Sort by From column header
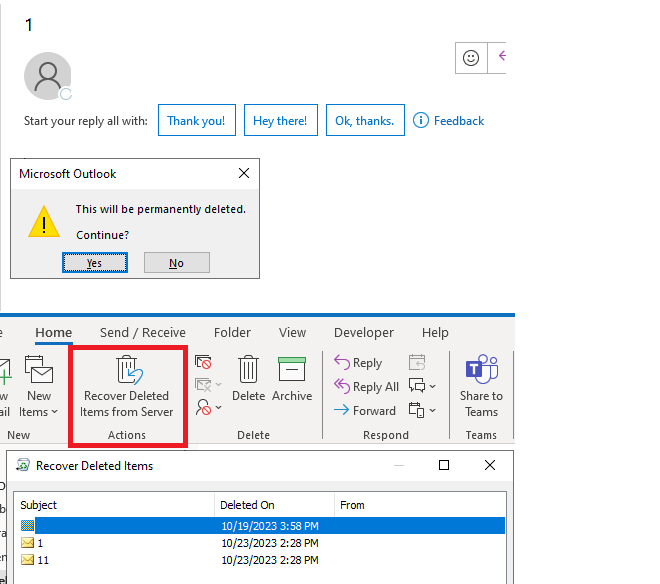This screenshot has height=584, width=660. [420, 505]
